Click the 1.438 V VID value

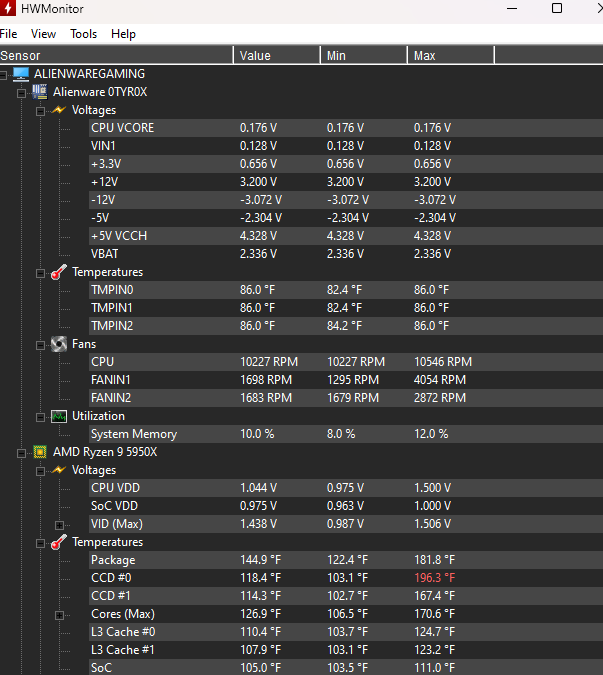coord(258,524)
